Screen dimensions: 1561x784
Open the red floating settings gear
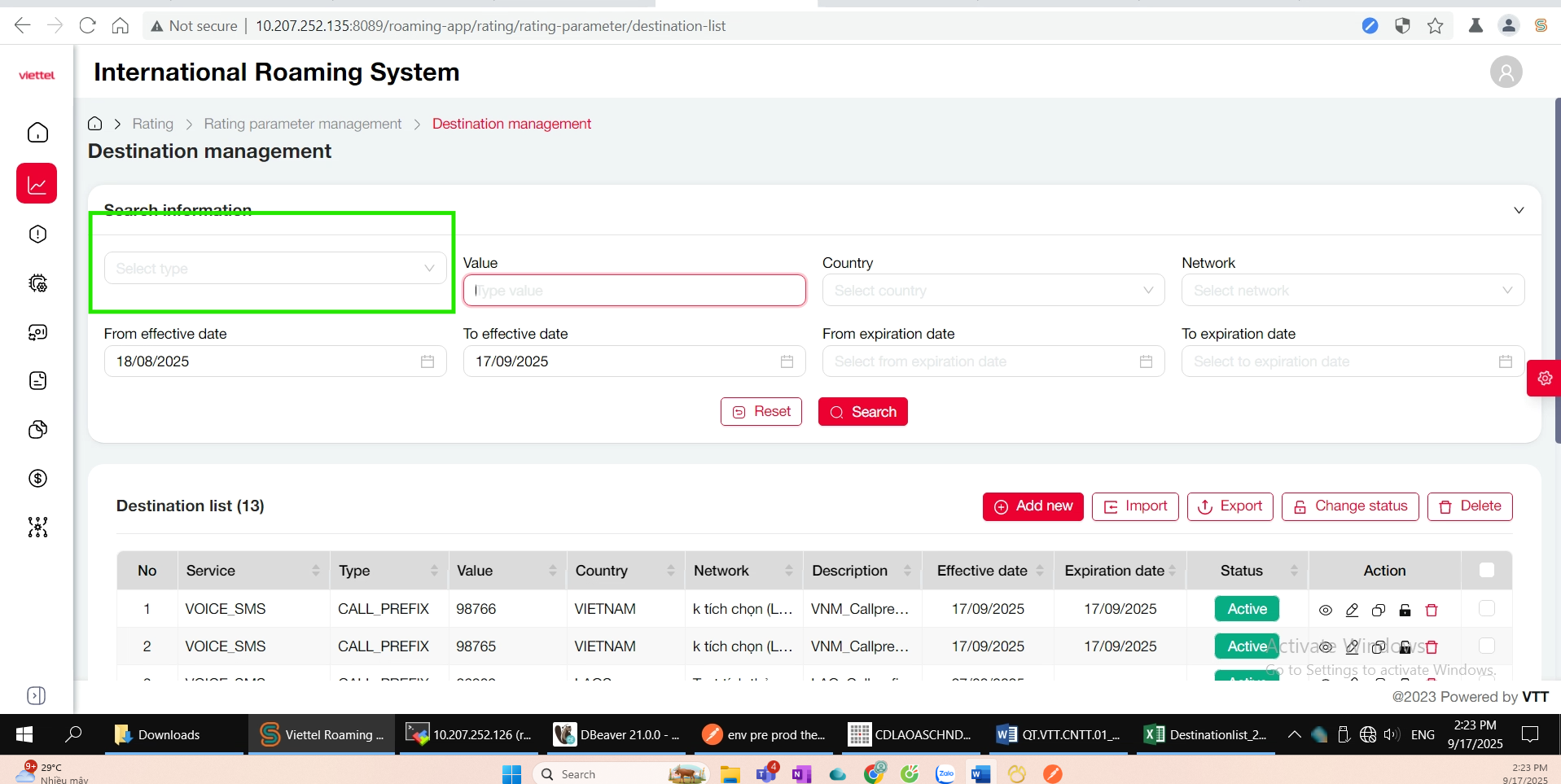pyautogui.click(x=1544, y=379)
